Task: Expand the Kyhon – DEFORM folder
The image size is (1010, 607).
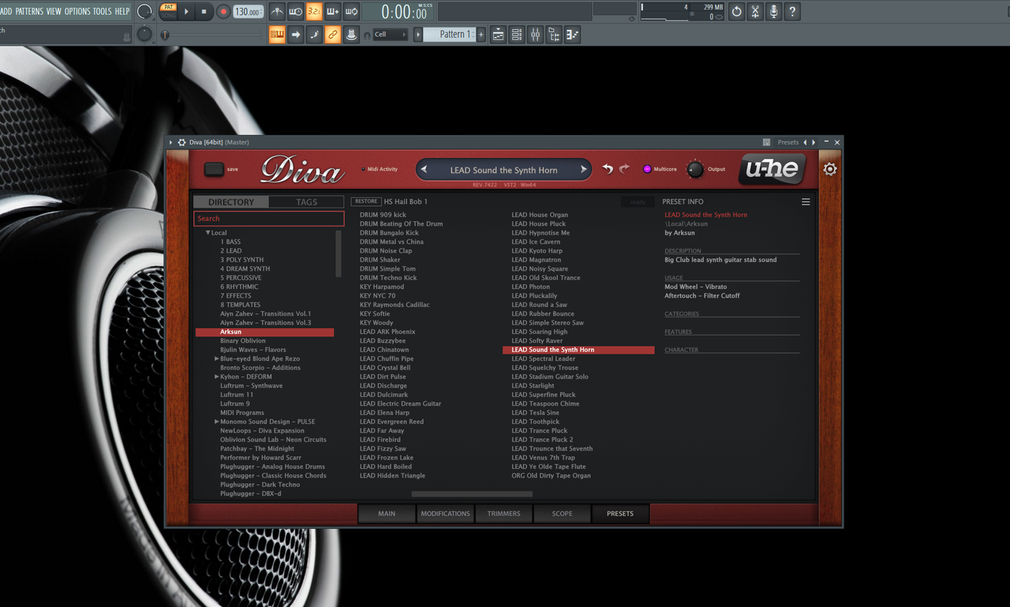Action: [216, 377]
